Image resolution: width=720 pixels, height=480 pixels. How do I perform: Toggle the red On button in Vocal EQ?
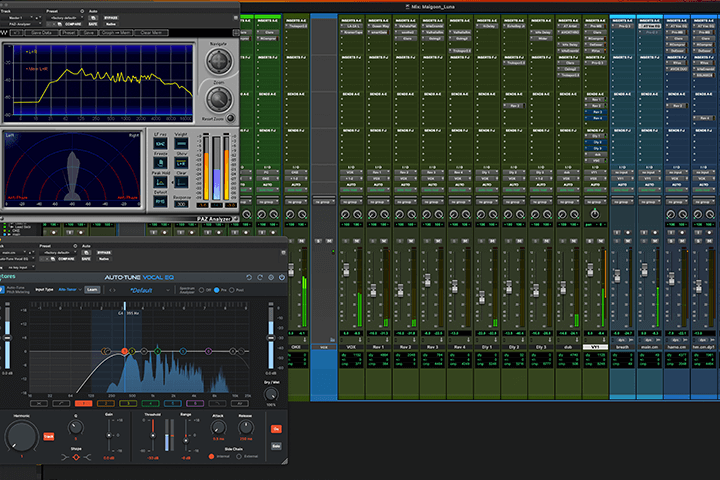pyautogui.click(x=276, y=429)
